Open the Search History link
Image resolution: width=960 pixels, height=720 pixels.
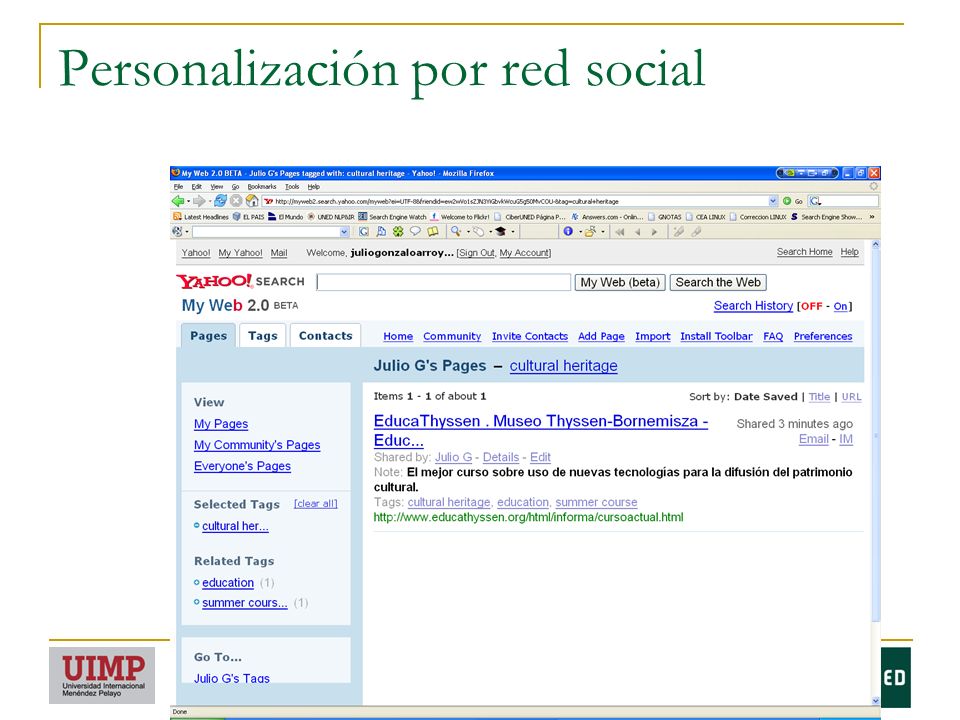point(753,306)
